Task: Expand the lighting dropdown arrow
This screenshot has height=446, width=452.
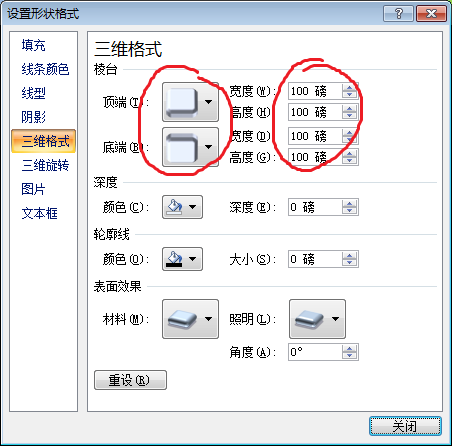Action: [x=335, y=319]
